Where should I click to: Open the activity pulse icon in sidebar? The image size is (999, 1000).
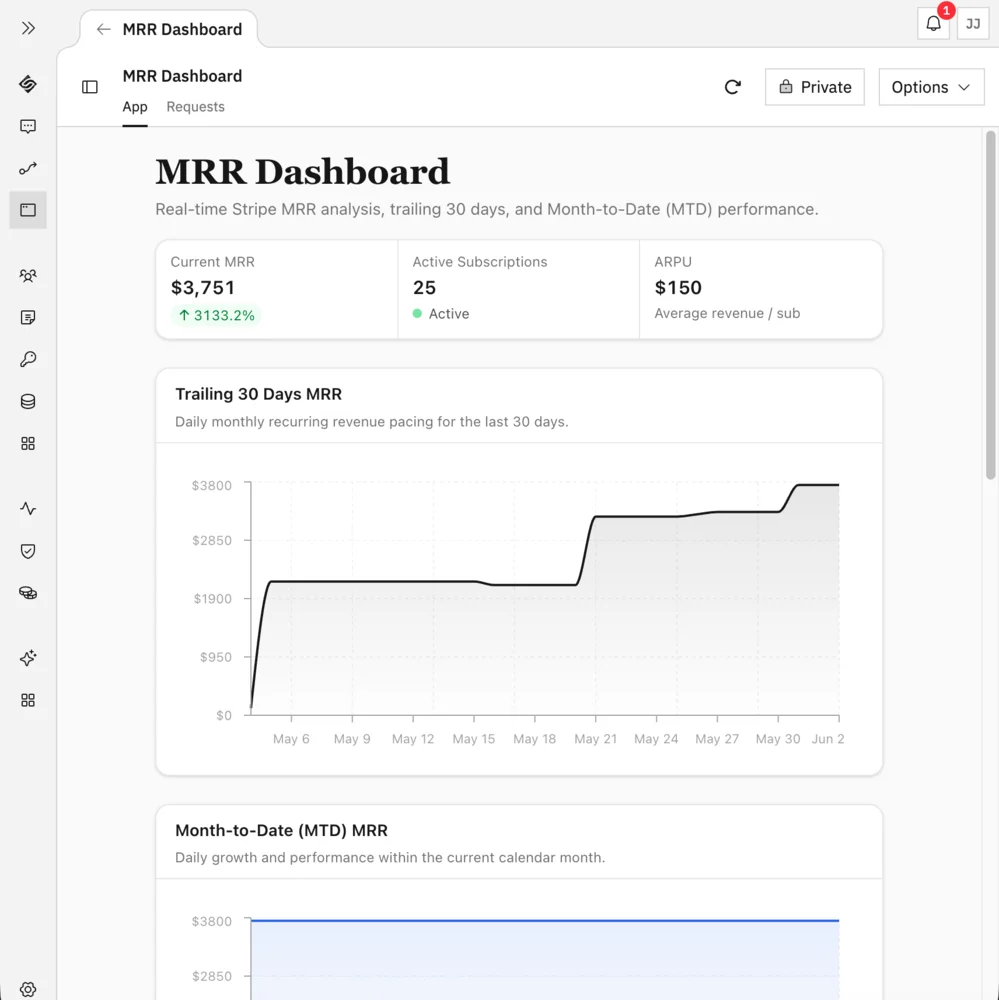pos(28,509)
